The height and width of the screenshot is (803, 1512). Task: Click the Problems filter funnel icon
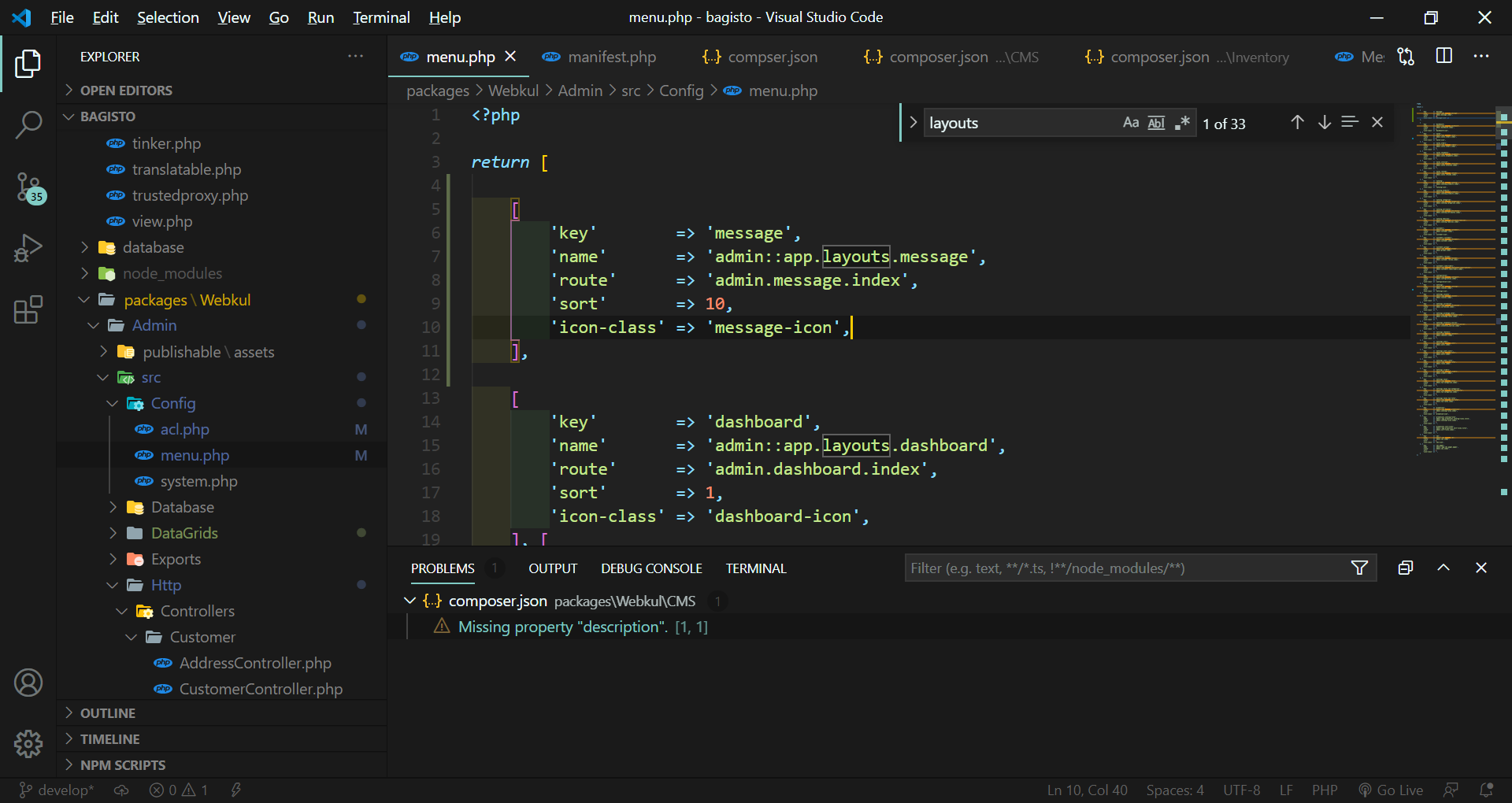(1359, 568)
